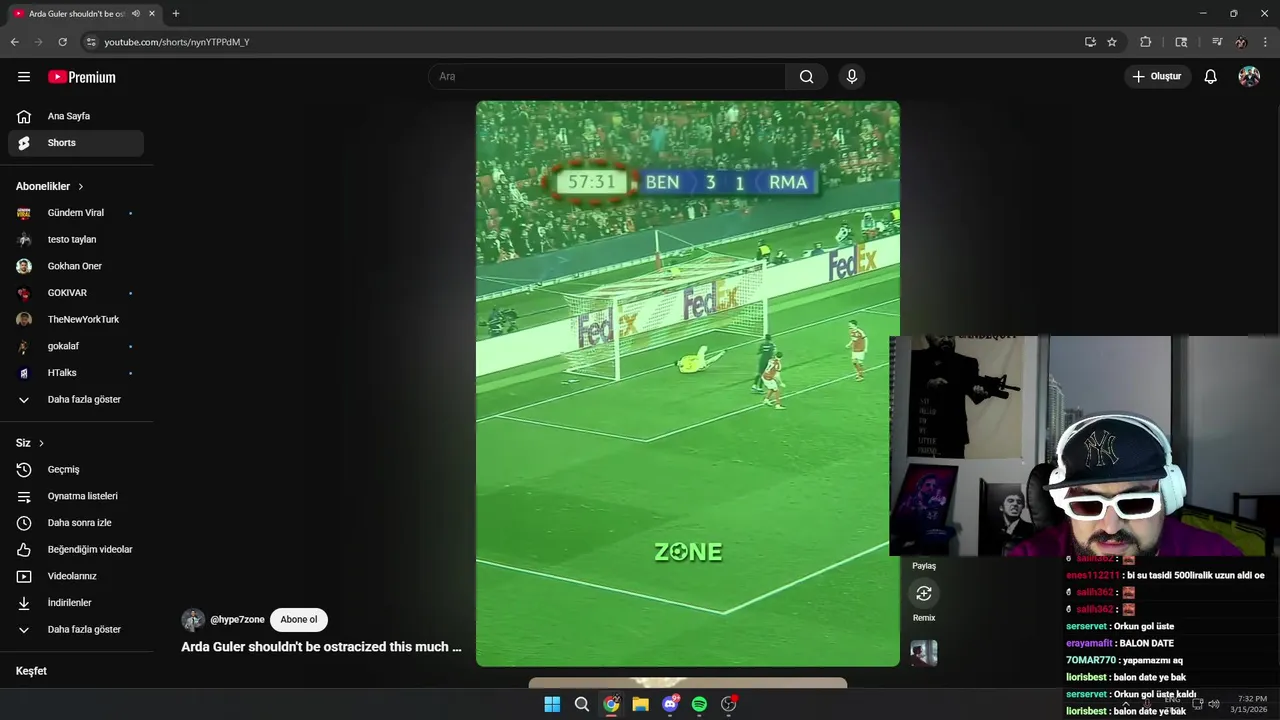Click the site info icon in address bar
The image size is (1280, 720).
(91, 42)
